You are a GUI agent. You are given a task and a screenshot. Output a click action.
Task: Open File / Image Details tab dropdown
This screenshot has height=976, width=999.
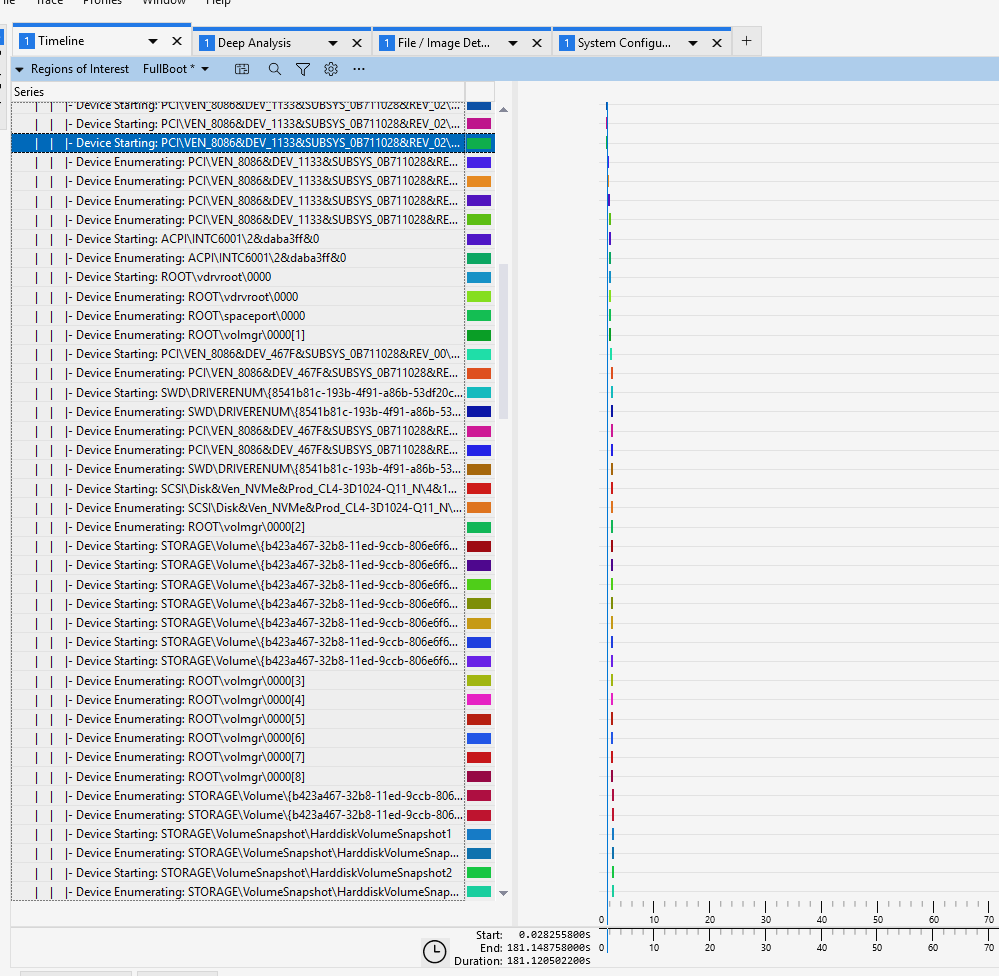[x=513, y=43]
